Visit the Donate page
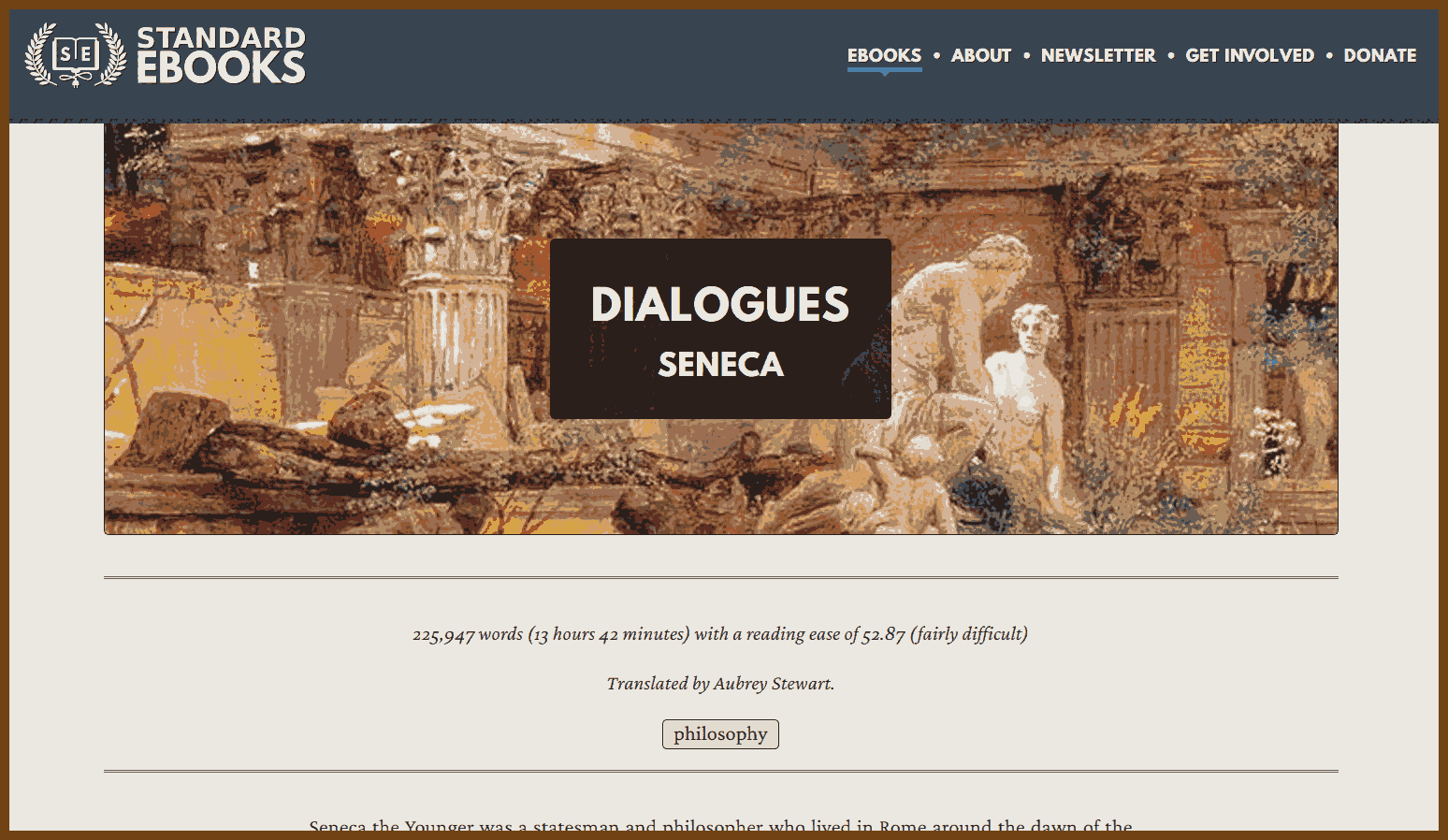 (1380, 55)
